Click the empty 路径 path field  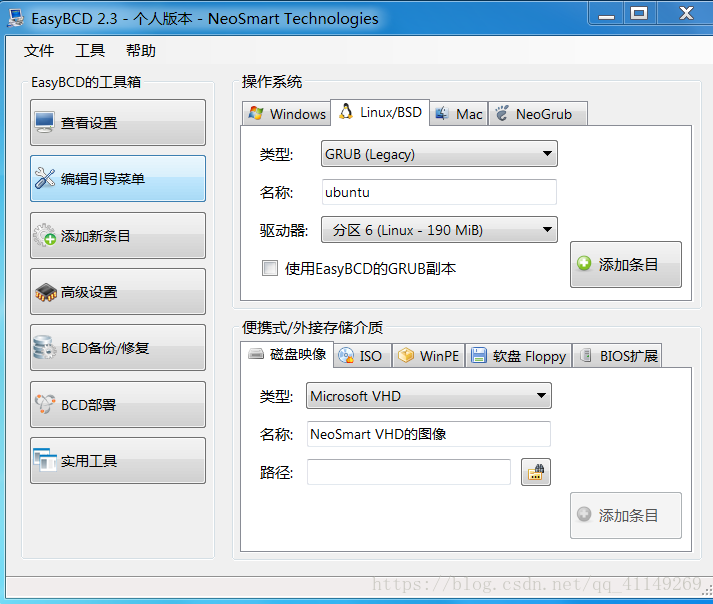tap(409, 472)
